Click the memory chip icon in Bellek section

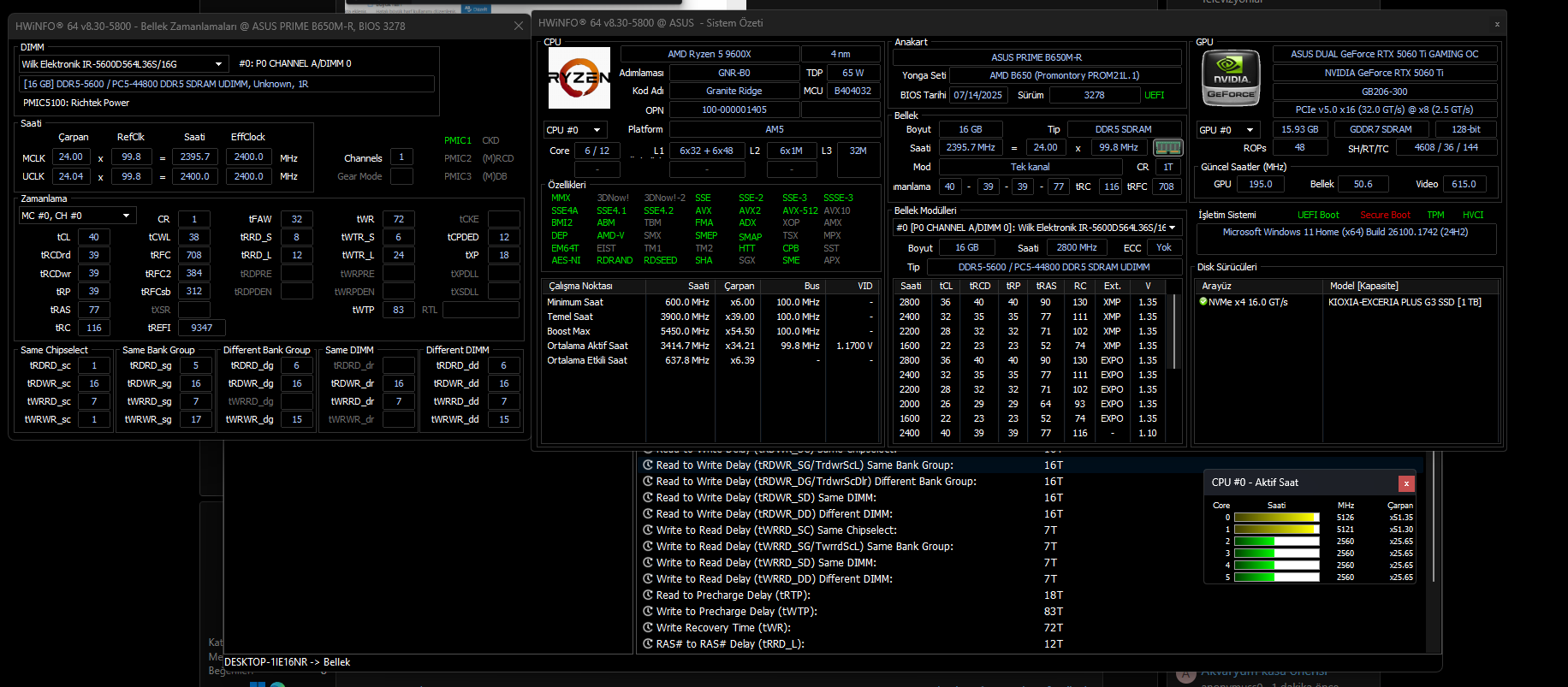(x=1168, y=147)
